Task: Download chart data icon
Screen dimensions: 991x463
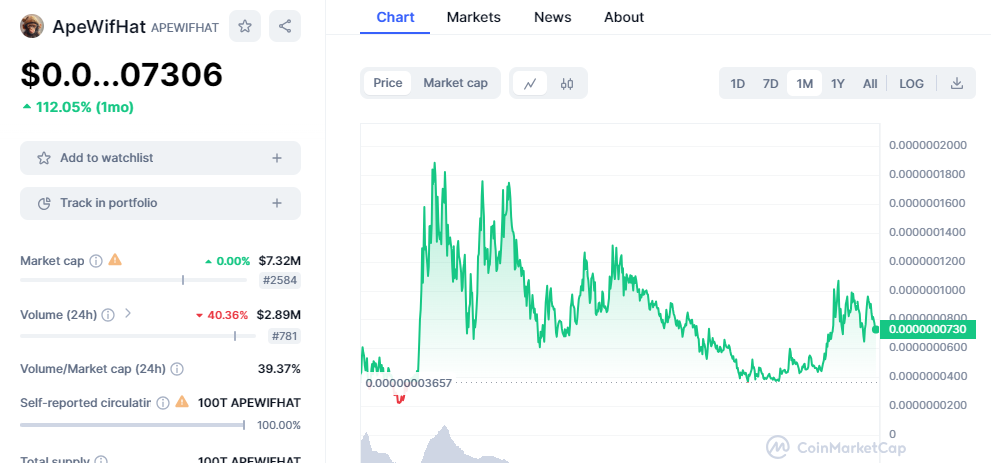Action: point(957,83)
